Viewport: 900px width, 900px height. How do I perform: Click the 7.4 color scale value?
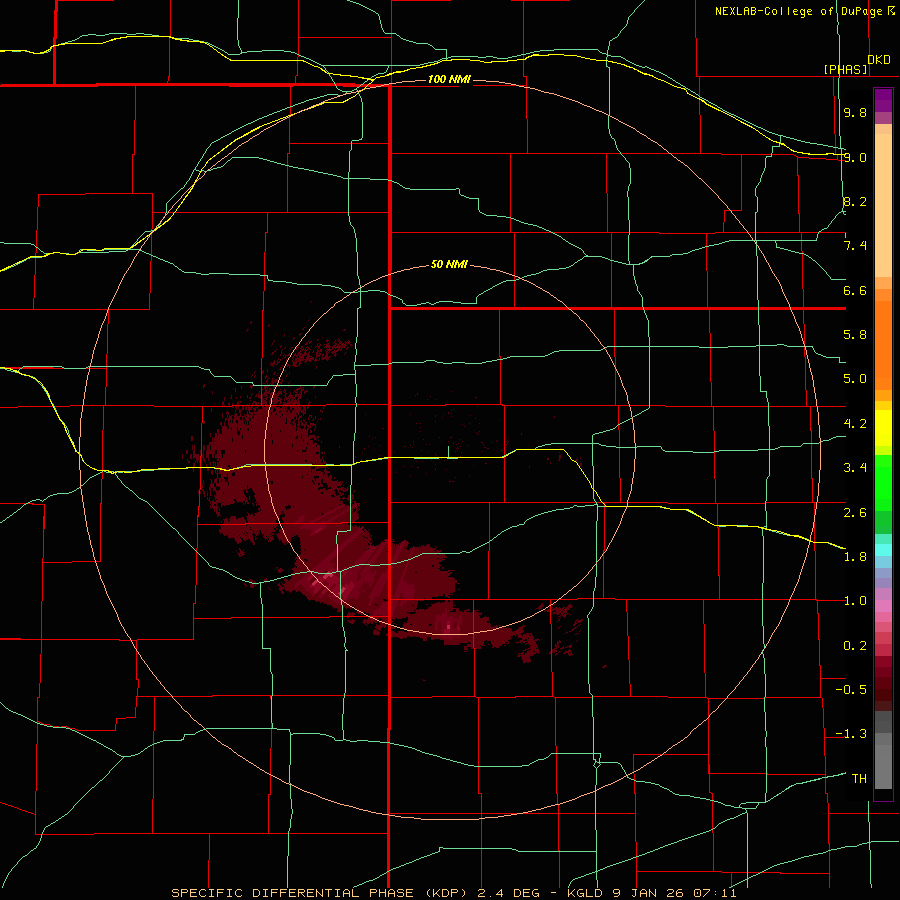[x=855, y=246]
